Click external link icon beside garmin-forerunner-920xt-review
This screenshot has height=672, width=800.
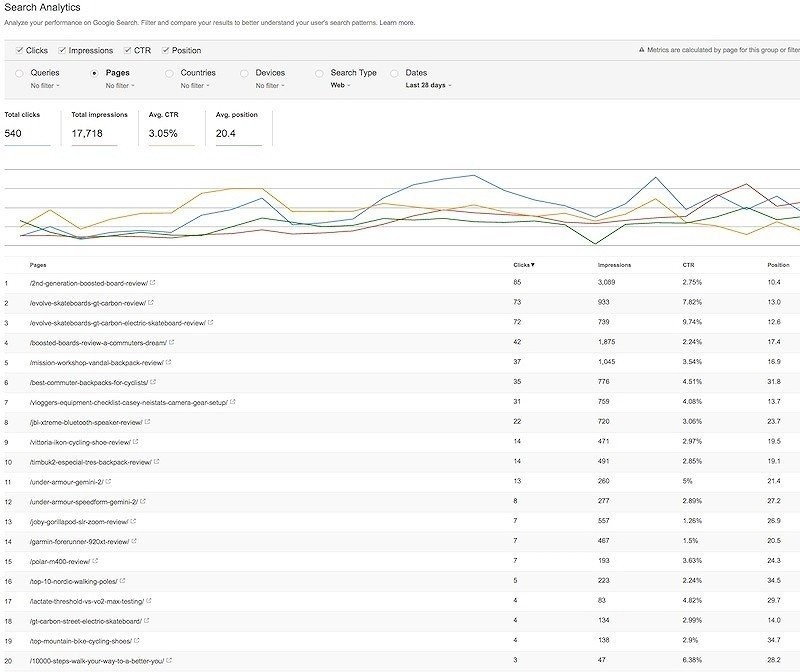click(134, 541)
